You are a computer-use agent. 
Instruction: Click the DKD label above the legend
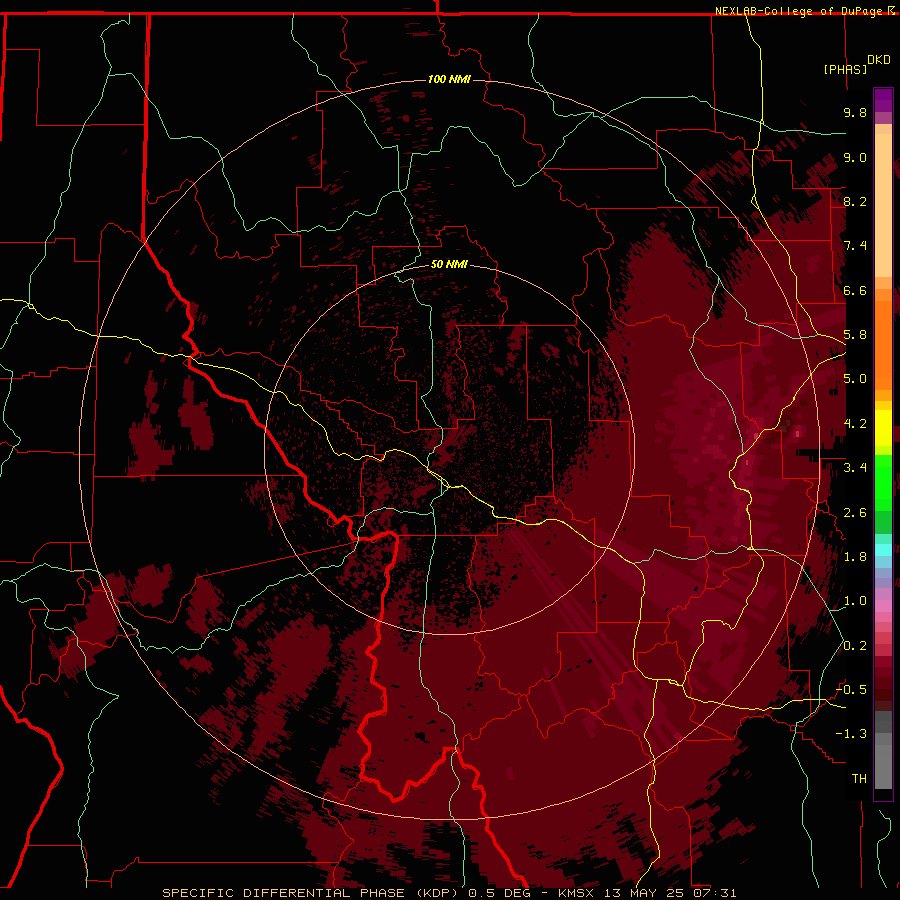tap(878, 60)
